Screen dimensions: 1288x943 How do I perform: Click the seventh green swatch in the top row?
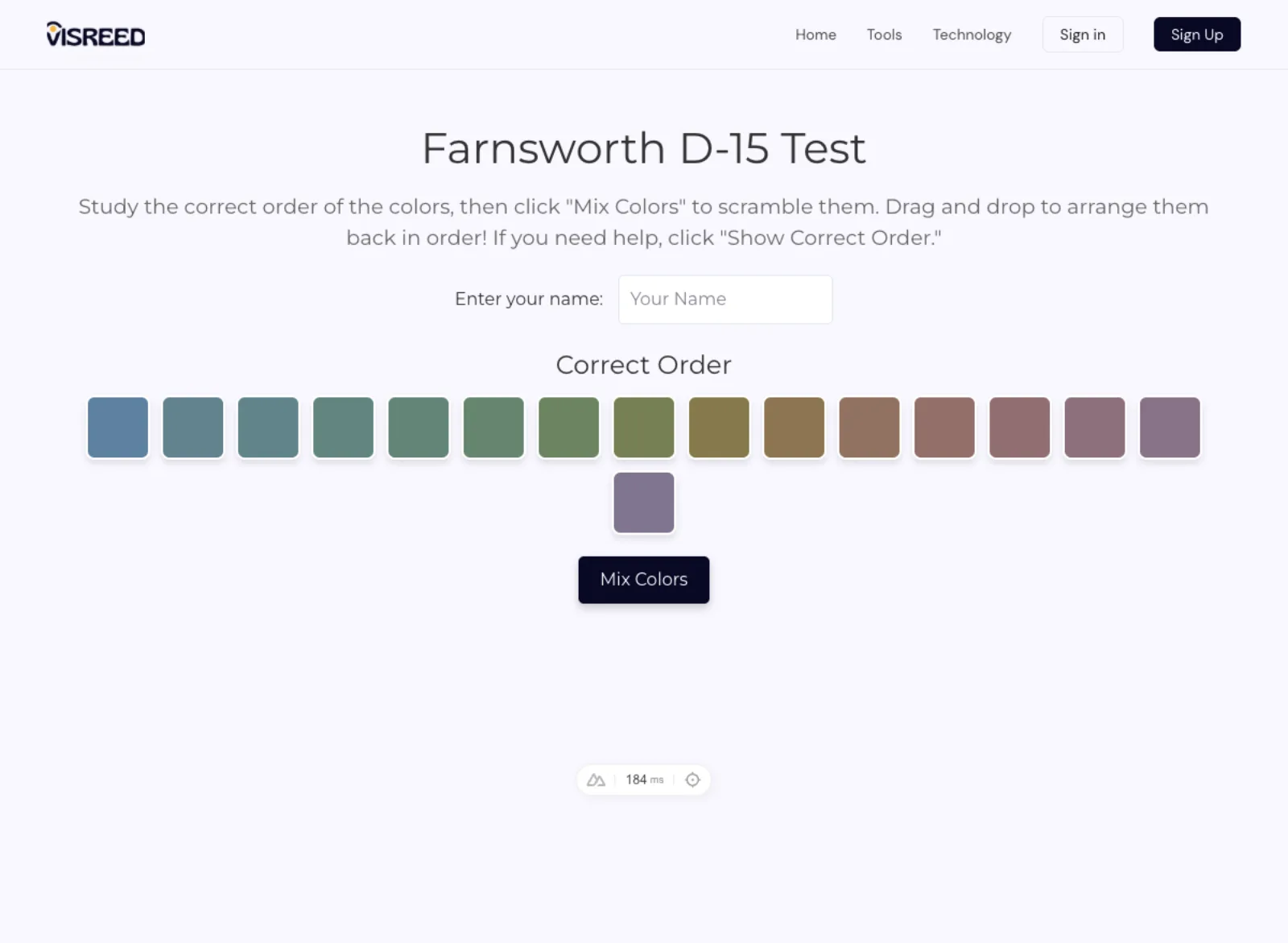[569, 428]
